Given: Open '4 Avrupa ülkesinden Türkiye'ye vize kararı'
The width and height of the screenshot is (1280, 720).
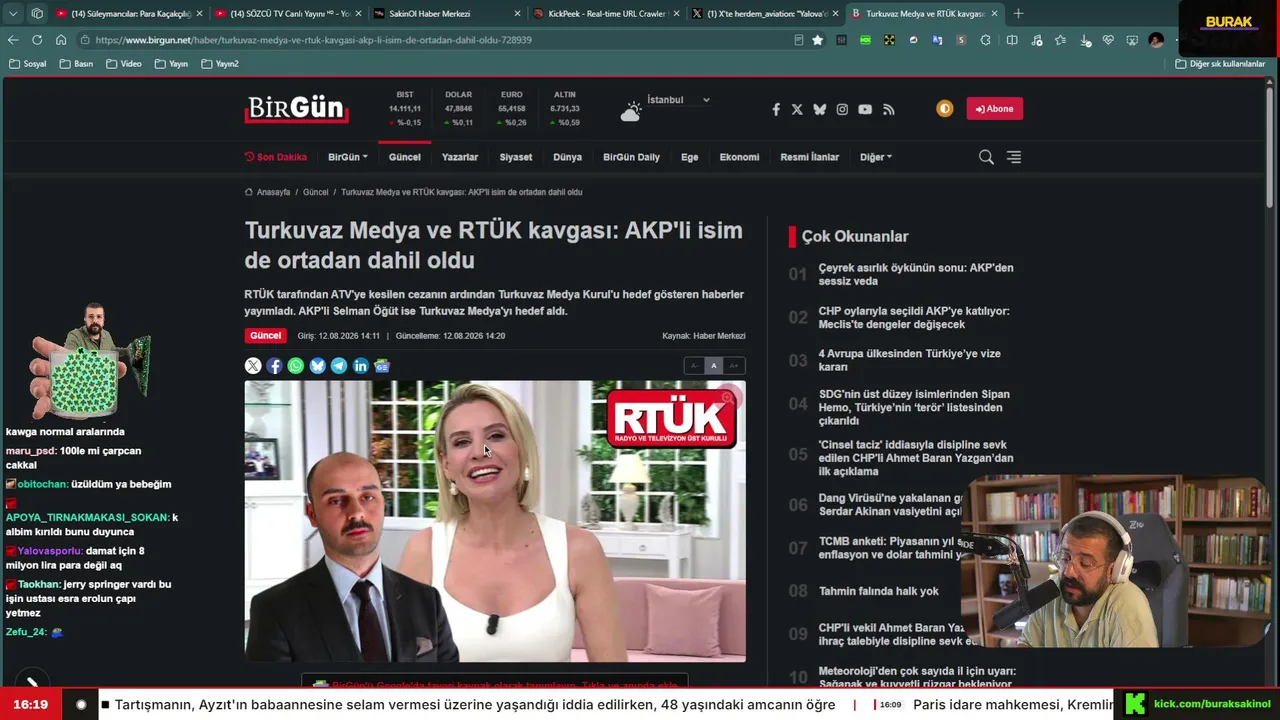Looking at the screenshot, I should [910, 360].
